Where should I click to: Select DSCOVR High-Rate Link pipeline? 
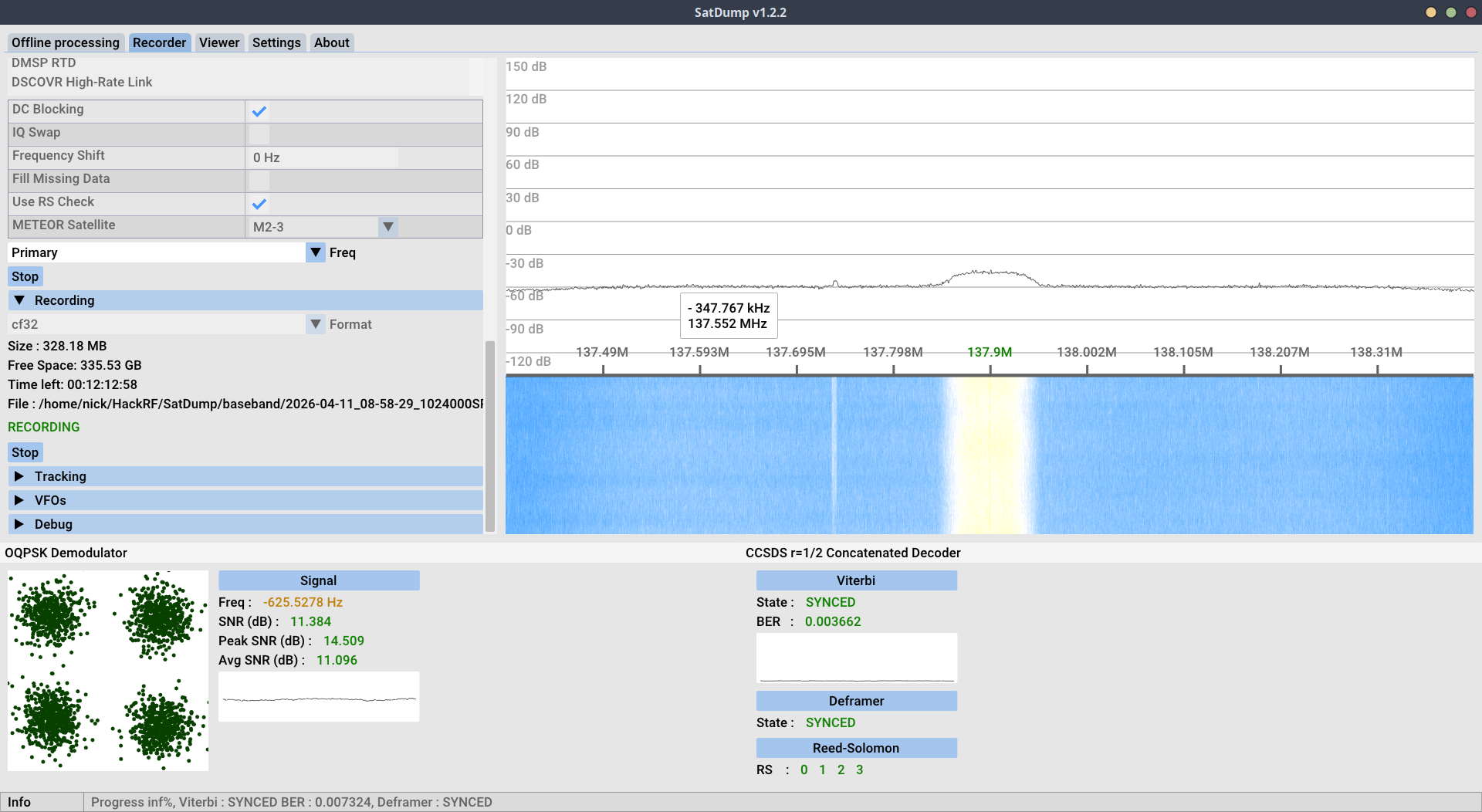(x=82, y=82)
